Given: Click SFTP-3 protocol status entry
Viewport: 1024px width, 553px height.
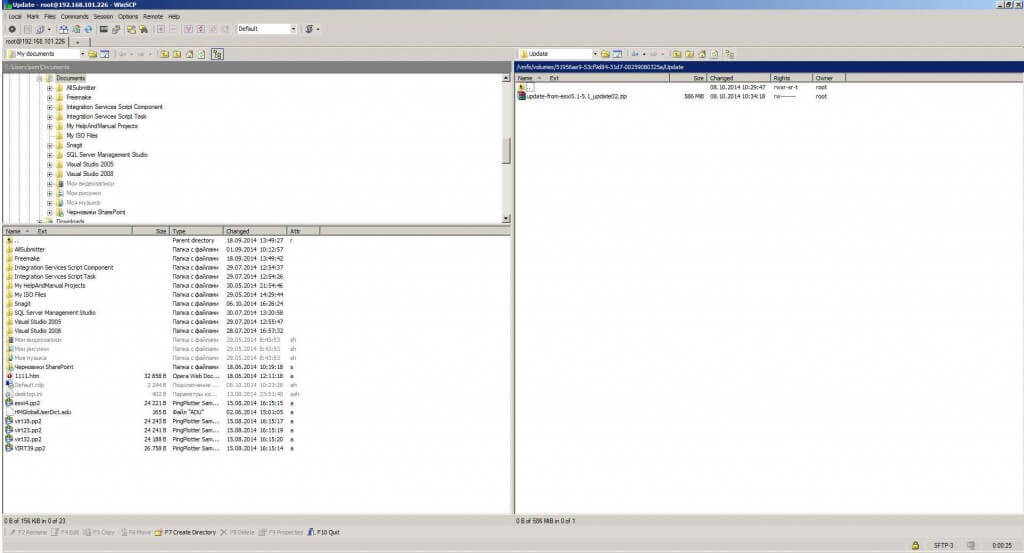Looking at the screenshot, I should [x=943, y=545].
